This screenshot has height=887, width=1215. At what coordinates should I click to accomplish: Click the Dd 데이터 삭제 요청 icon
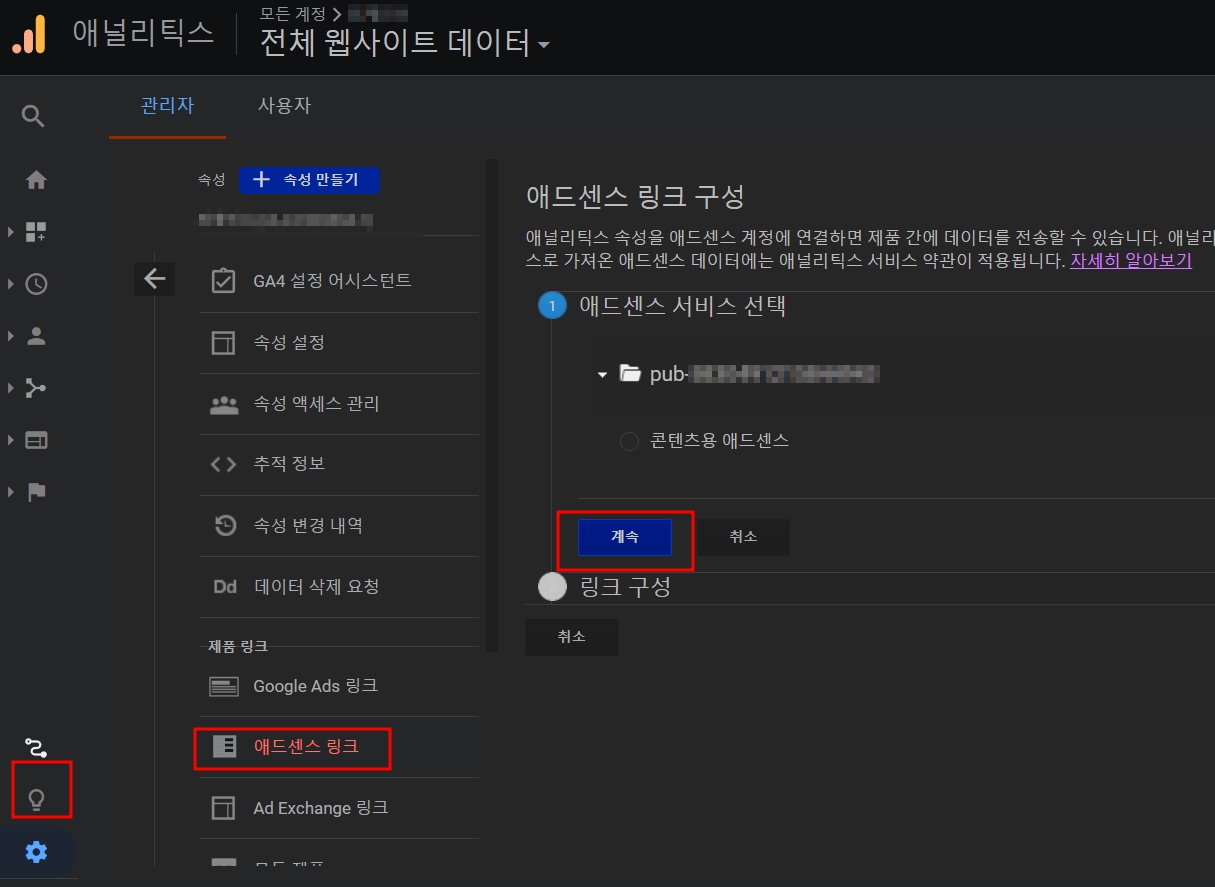click(225, 587)
